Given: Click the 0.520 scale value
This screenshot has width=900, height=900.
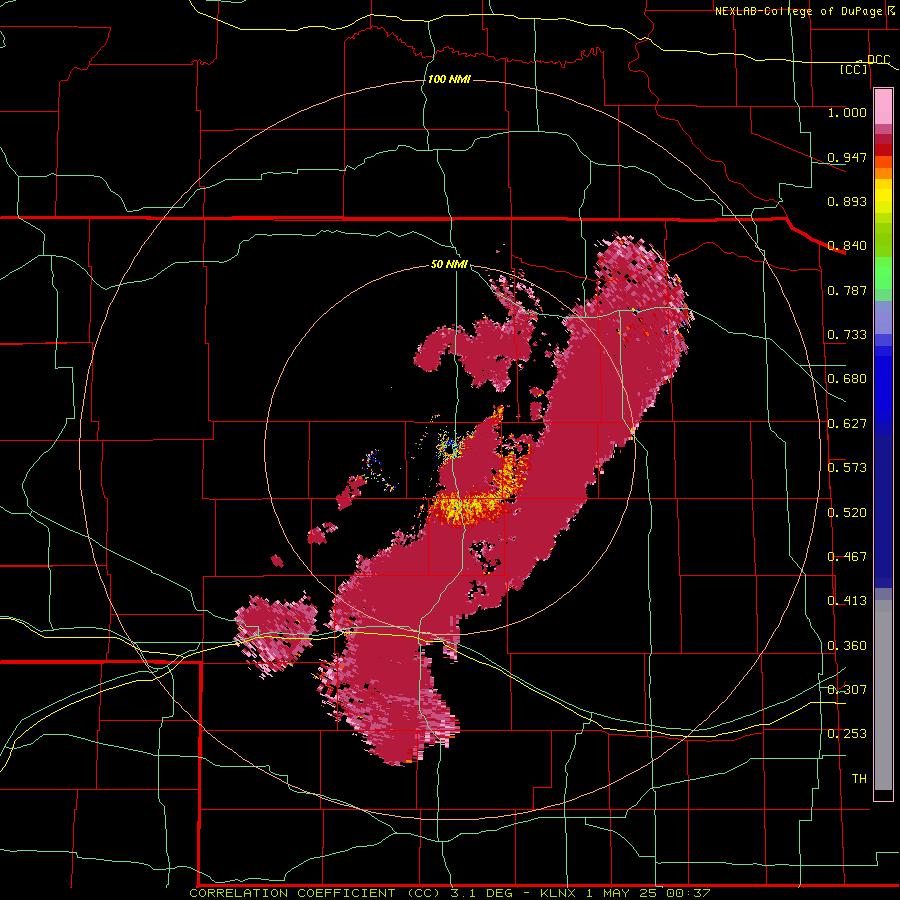Looking at the screenshot, I should (847, 513).
